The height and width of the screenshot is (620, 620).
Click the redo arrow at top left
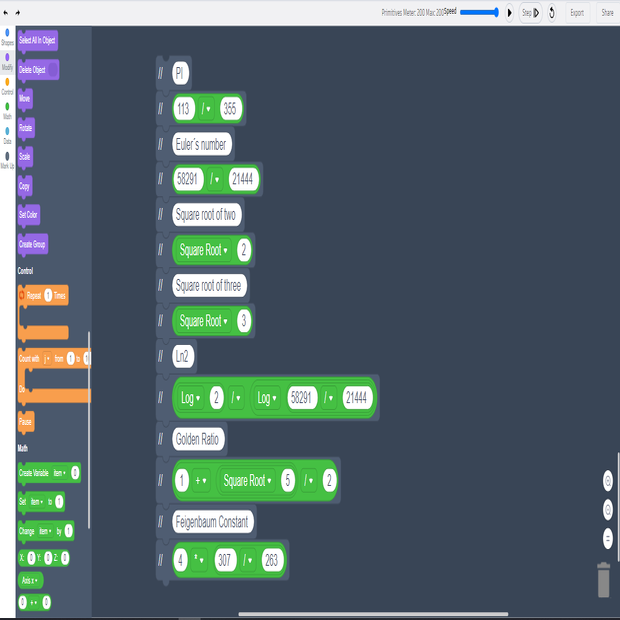(x=18, y=12)
